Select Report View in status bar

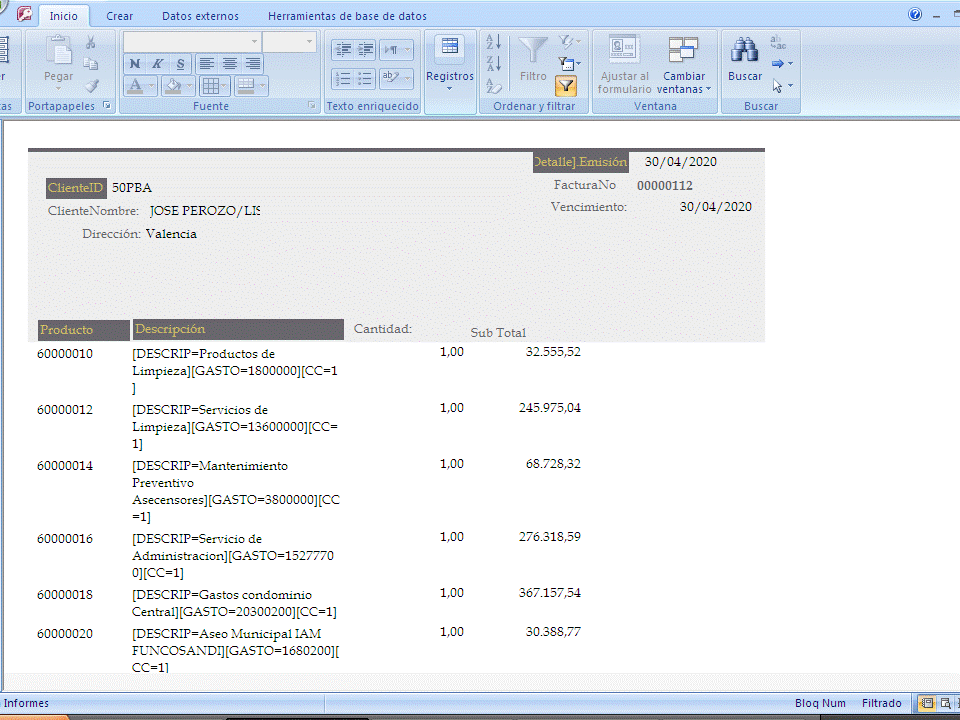[x=927, y=703]
